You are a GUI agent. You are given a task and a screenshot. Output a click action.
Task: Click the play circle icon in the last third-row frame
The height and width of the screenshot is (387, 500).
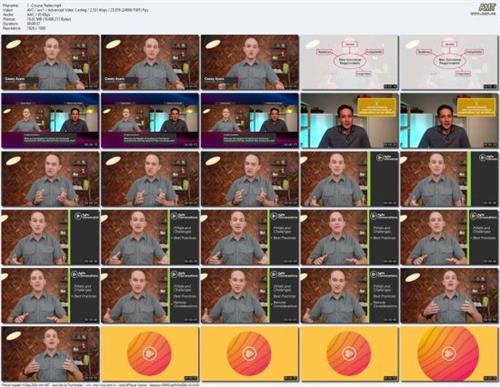(x=482, y=158)
